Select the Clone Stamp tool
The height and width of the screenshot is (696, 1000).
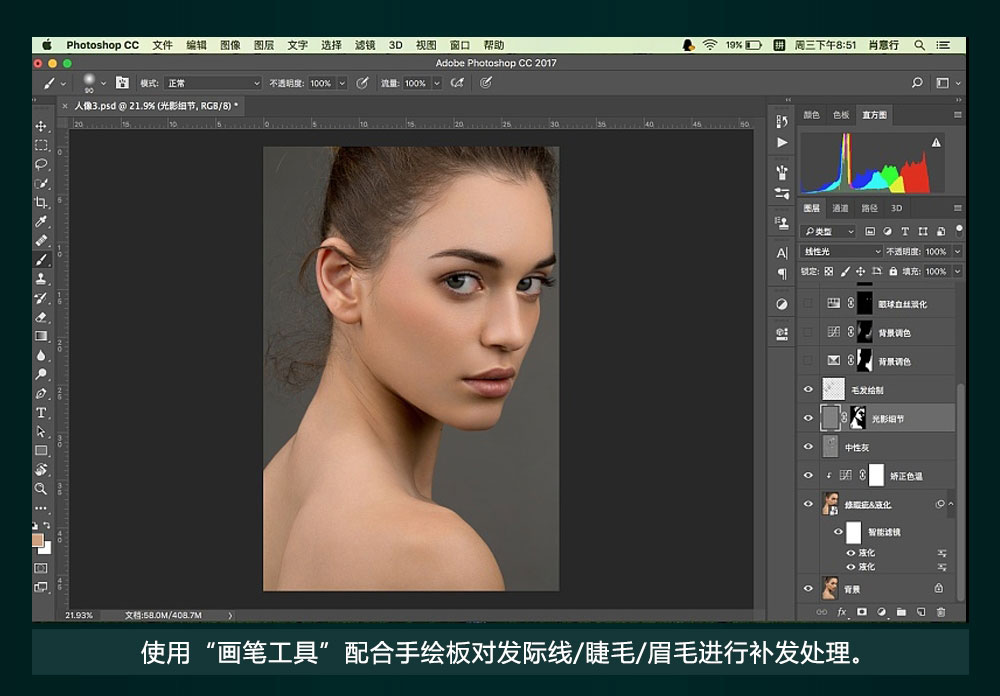[x=41, y=278]
